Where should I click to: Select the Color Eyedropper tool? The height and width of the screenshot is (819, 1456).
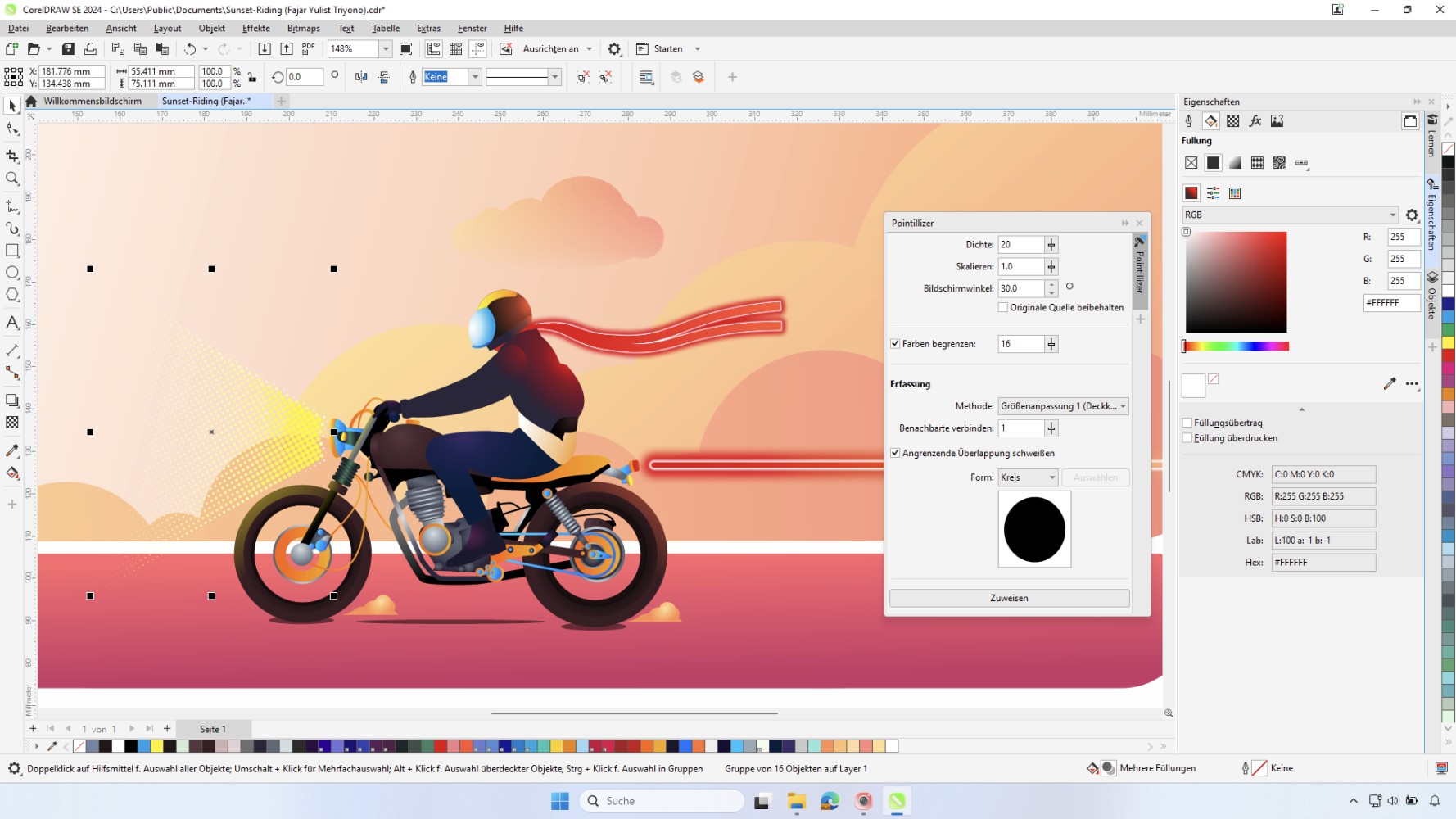click(12, 450)
